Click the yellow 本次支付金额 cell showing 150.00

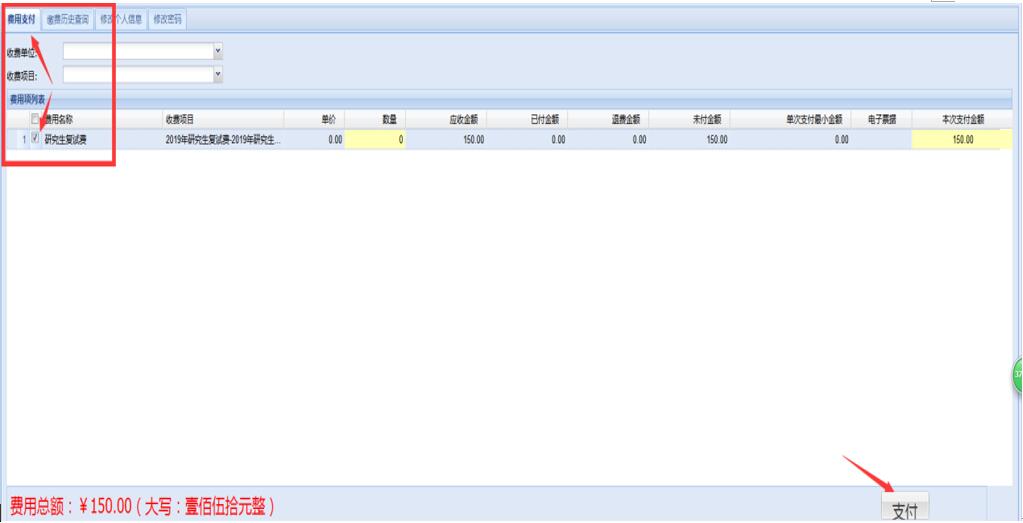point(955,140)
